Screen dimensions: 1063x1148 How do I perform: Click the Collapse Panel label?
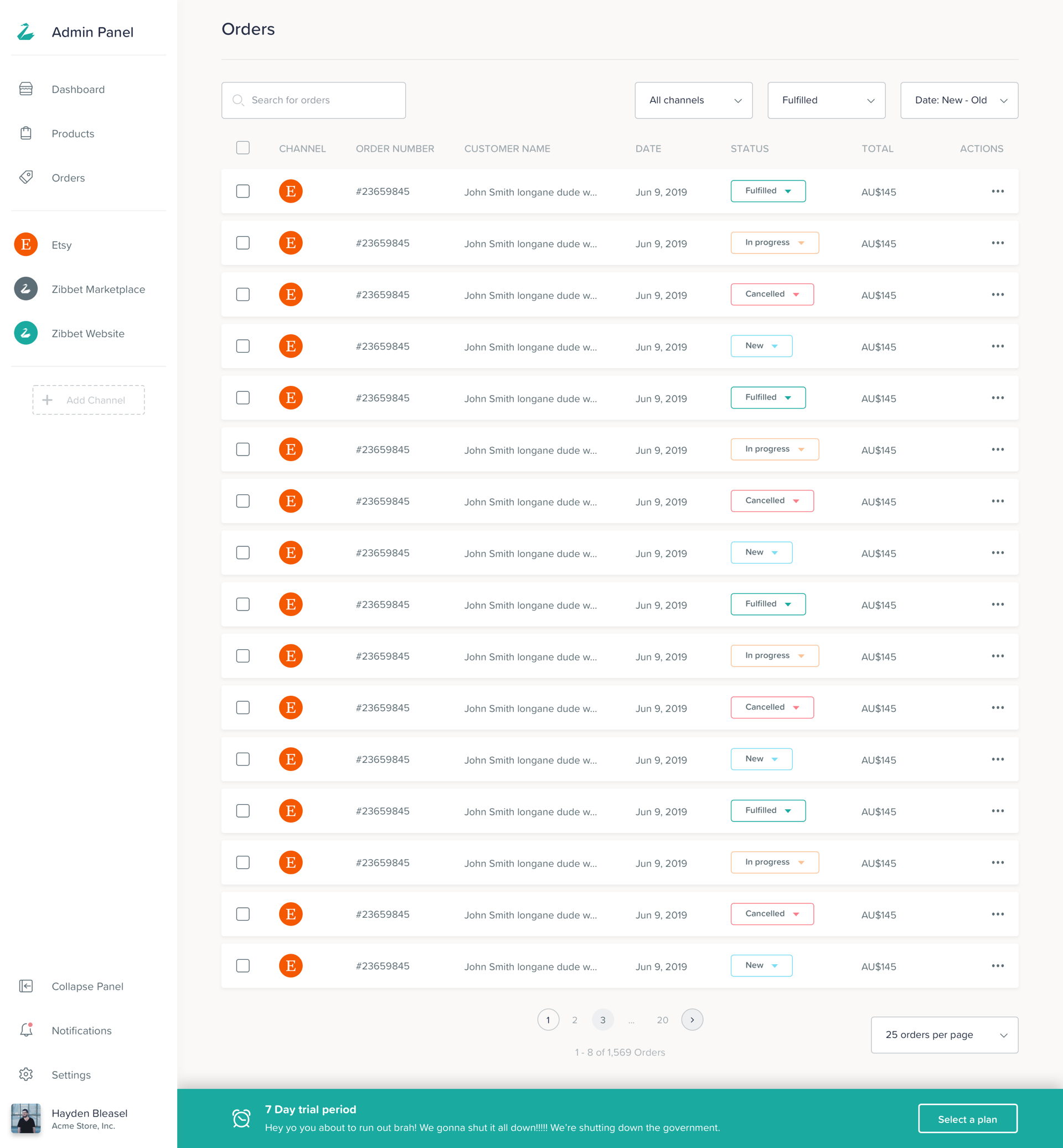pyautogui.click(x=87, y=986)
